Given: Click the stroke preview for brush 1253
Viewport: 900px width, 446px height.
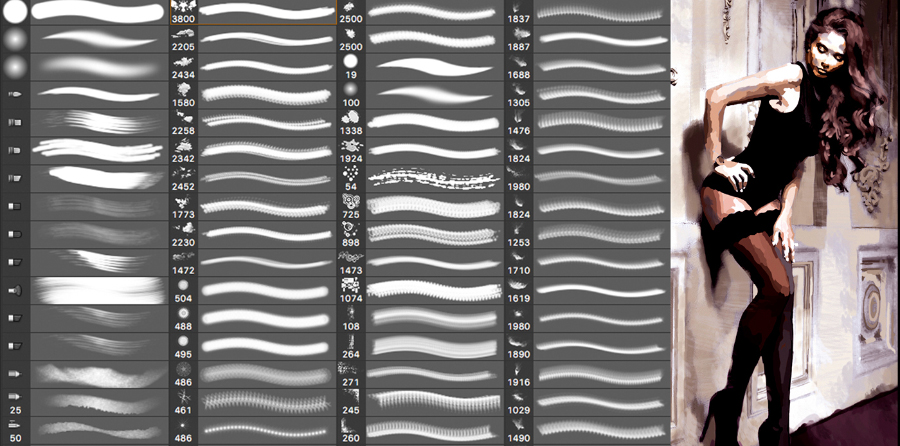Looking at the screenshot, I should click(x=602, y=234).
